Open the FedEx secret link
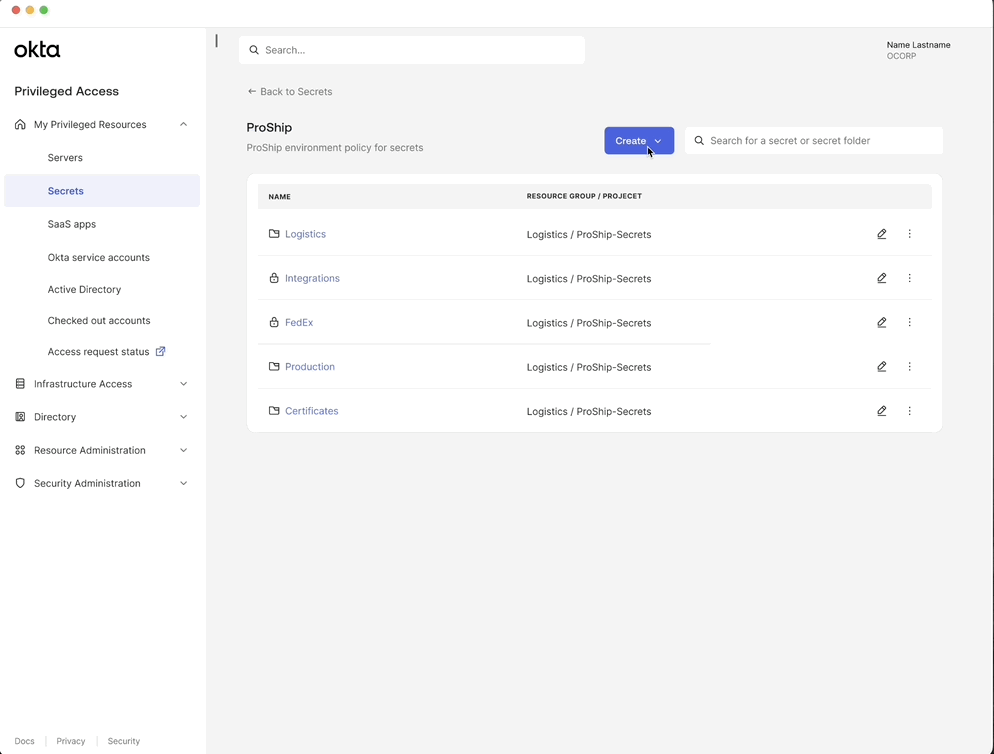 tap(299, 323)
